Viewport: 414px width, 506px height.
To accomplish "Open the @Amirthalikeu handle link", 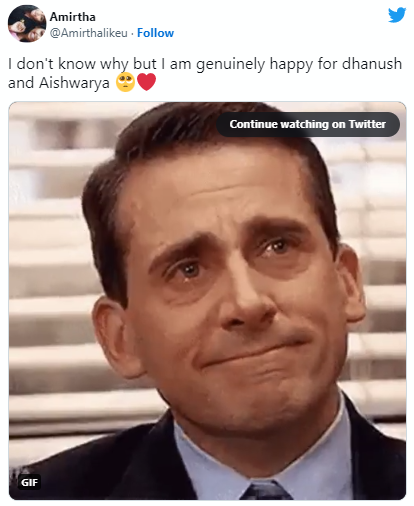I will click(89, 33).
